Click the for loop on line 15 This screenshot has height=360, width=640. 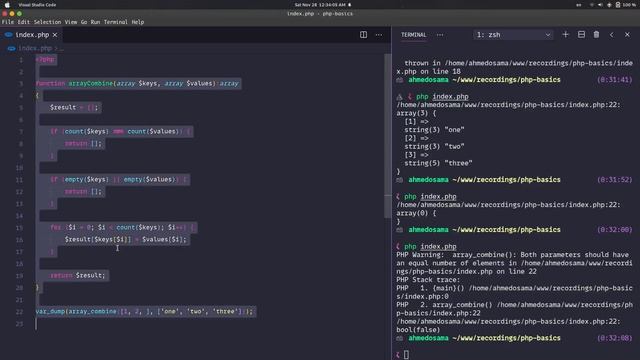coord(123,227)
